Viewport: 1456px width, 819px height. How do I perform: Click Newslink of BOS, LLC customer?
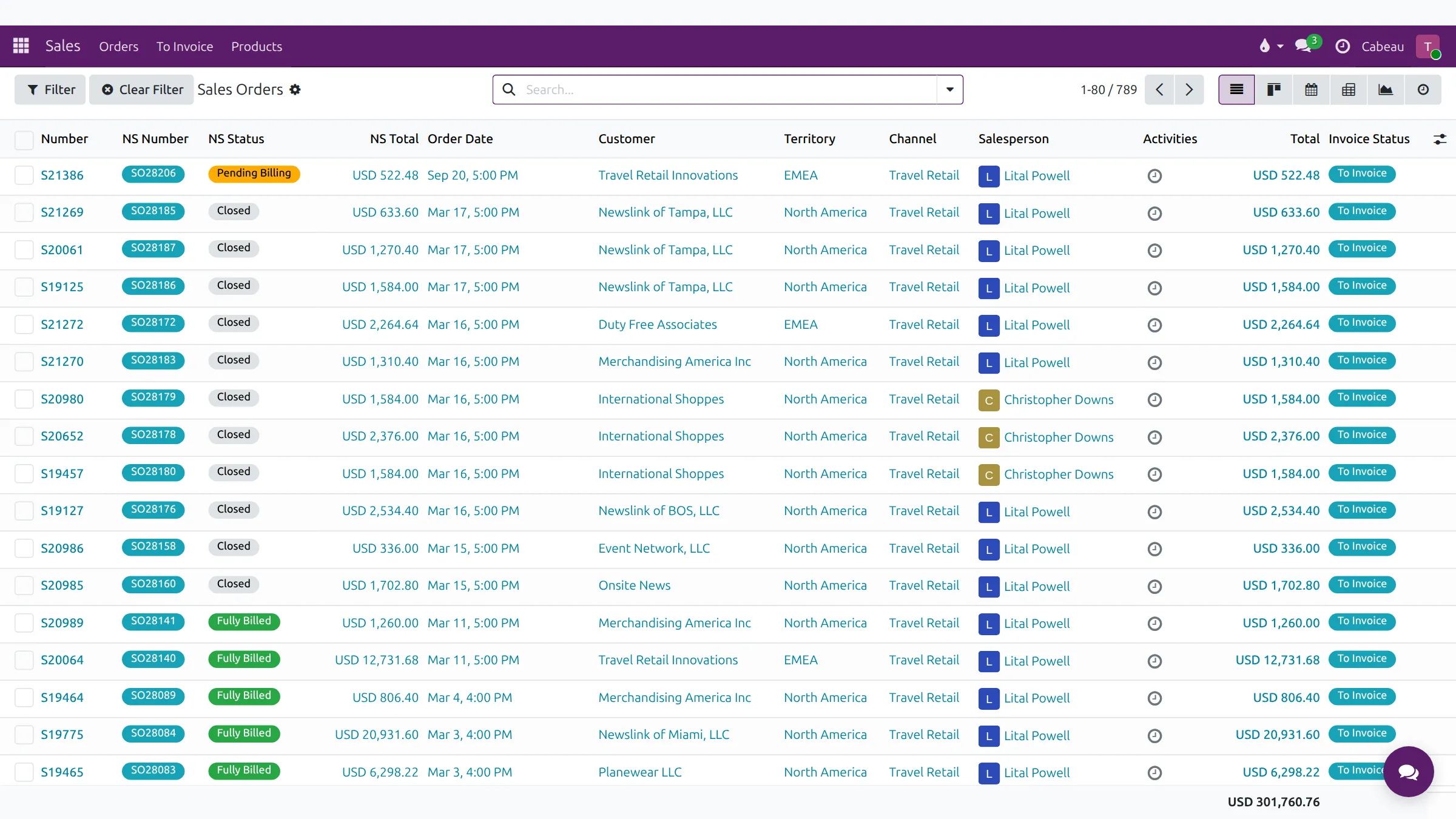pyautogui.click(x=659, y=511)
